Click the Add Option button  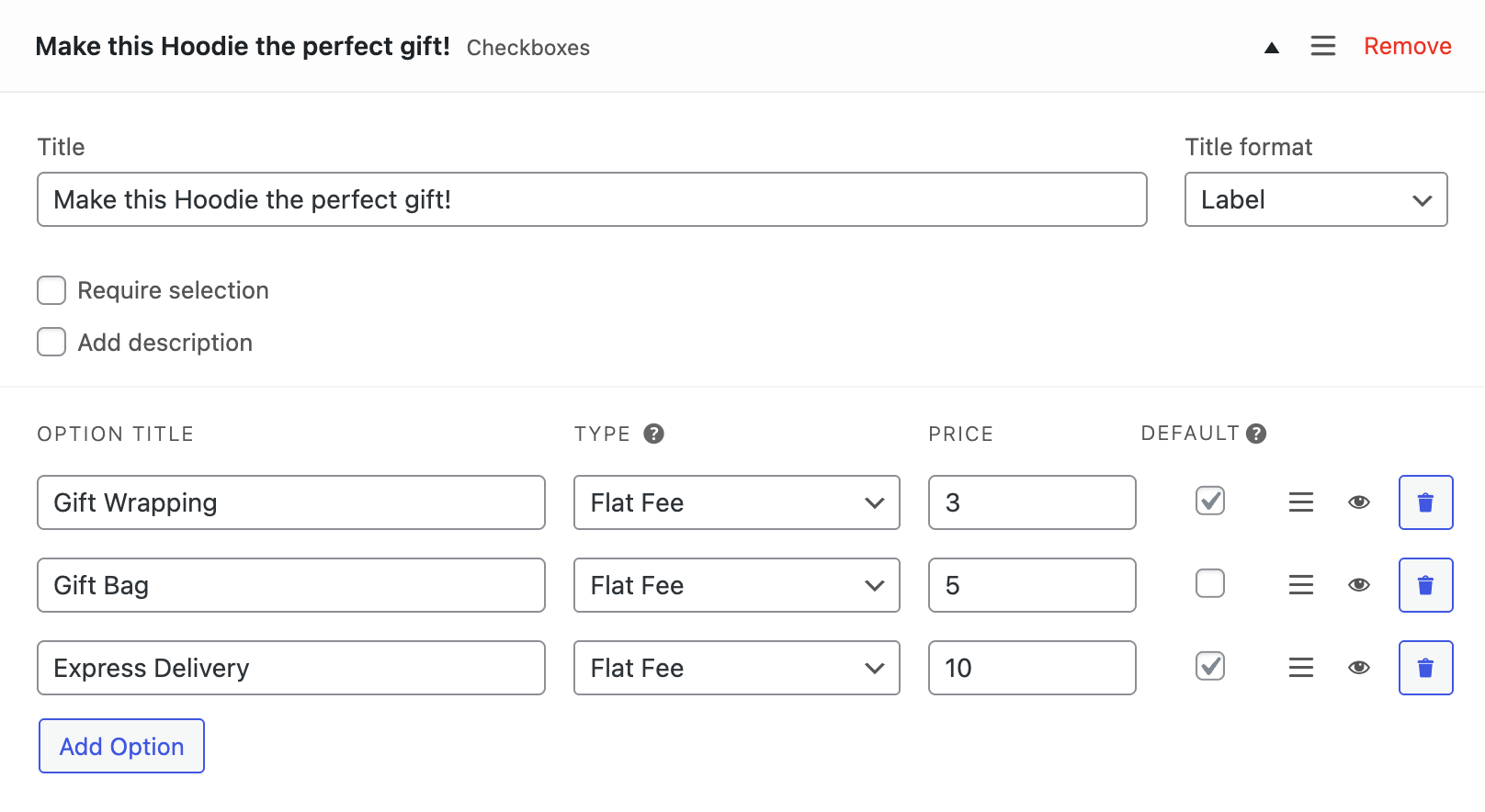click(120, 746)
